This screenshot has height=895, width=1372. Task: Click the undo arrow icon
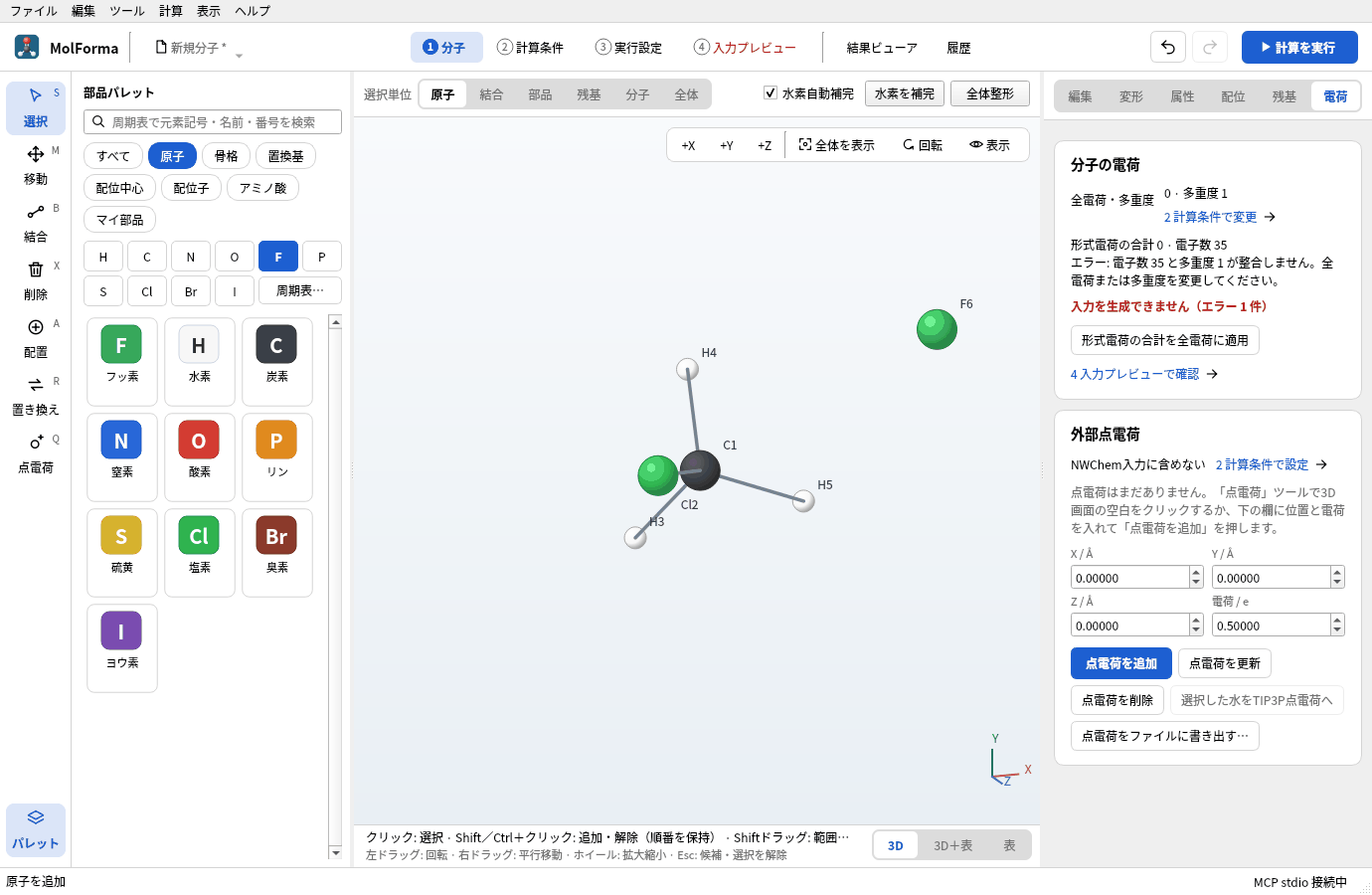1168,47
